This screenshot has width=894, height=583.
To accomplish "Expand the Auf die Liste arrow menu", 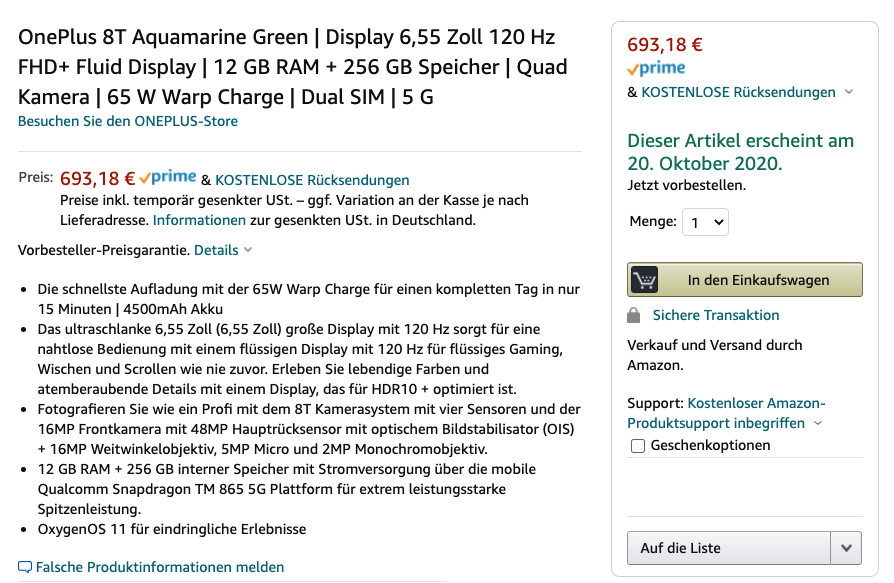I will click(846, 548).
